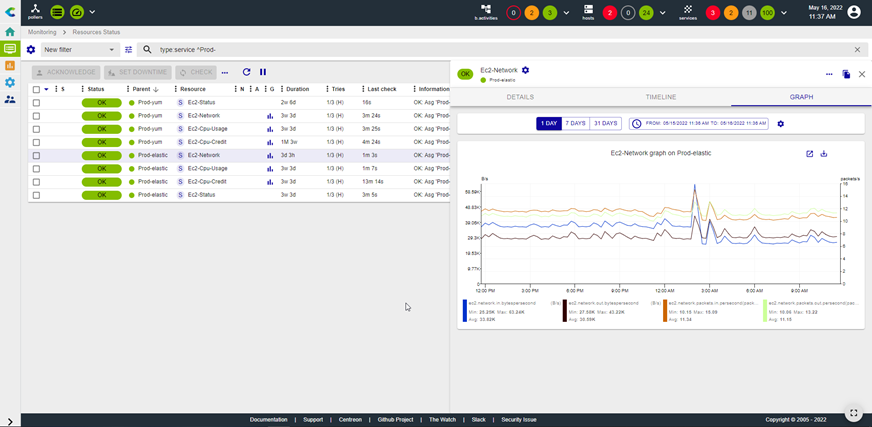
Task: Copy the Ec2-Network panel link
Action: [846, 74]
